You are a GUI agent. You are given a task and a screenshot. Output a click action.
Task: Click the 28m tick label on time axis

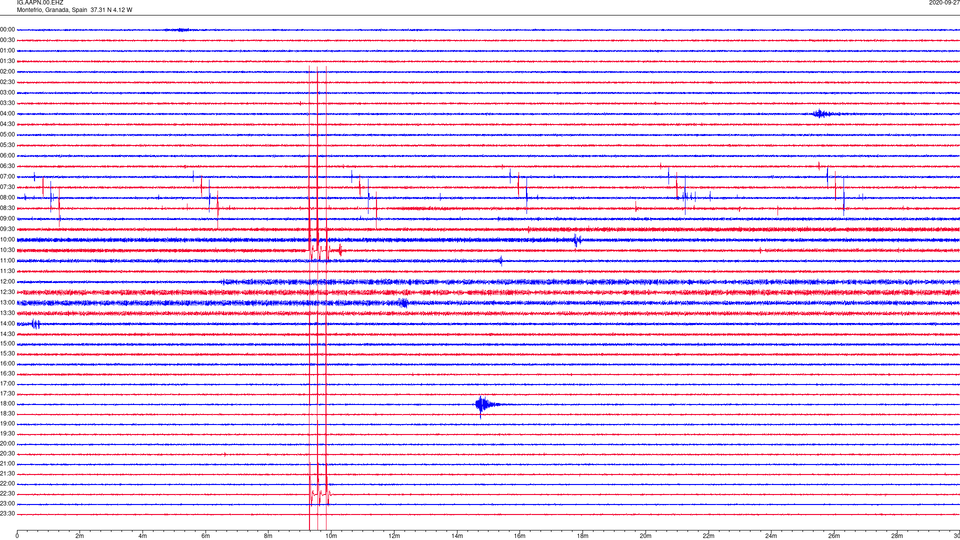coord(897,536)
